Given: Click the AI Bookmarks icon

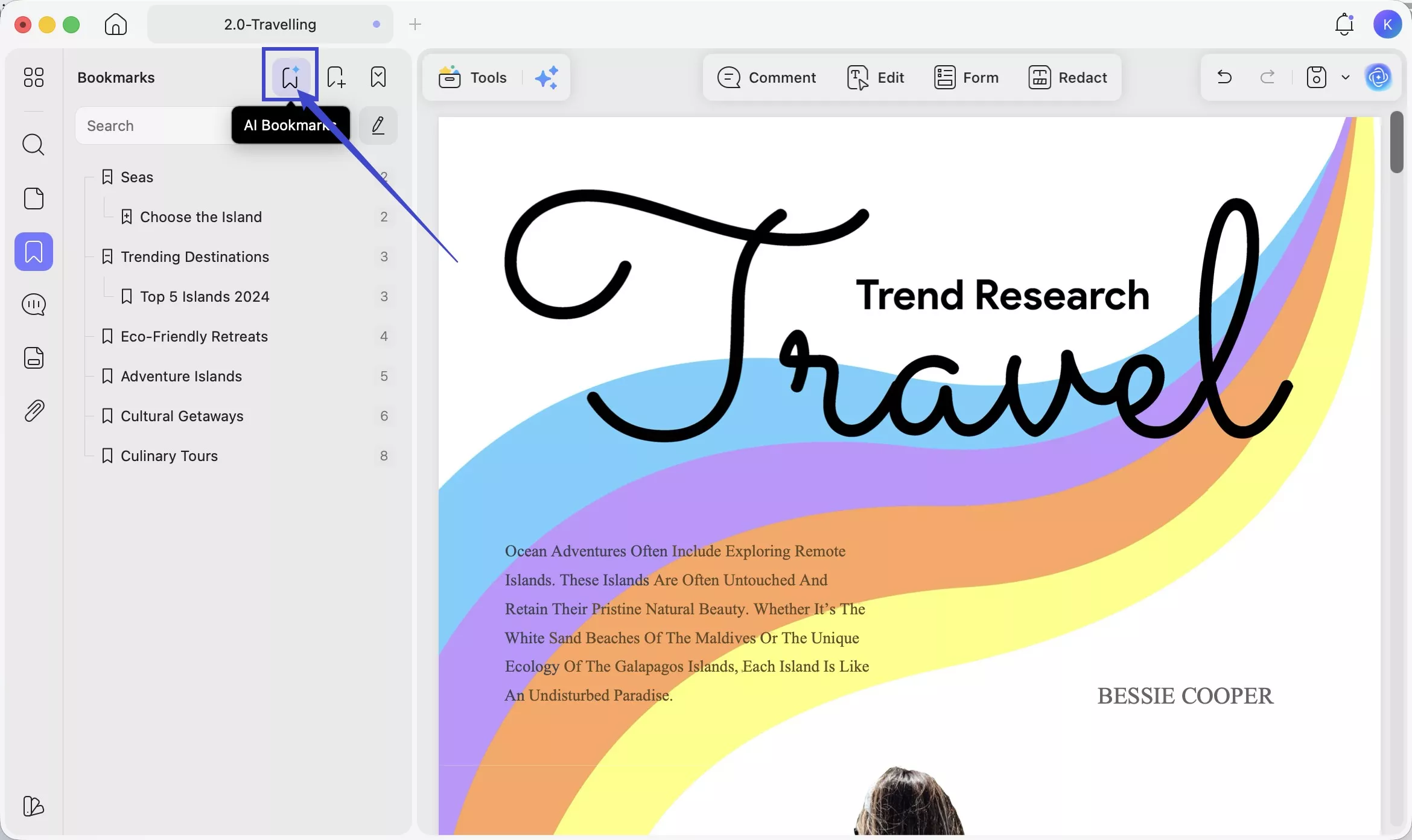Looking at the screenshot, I should tap(290, 77).
